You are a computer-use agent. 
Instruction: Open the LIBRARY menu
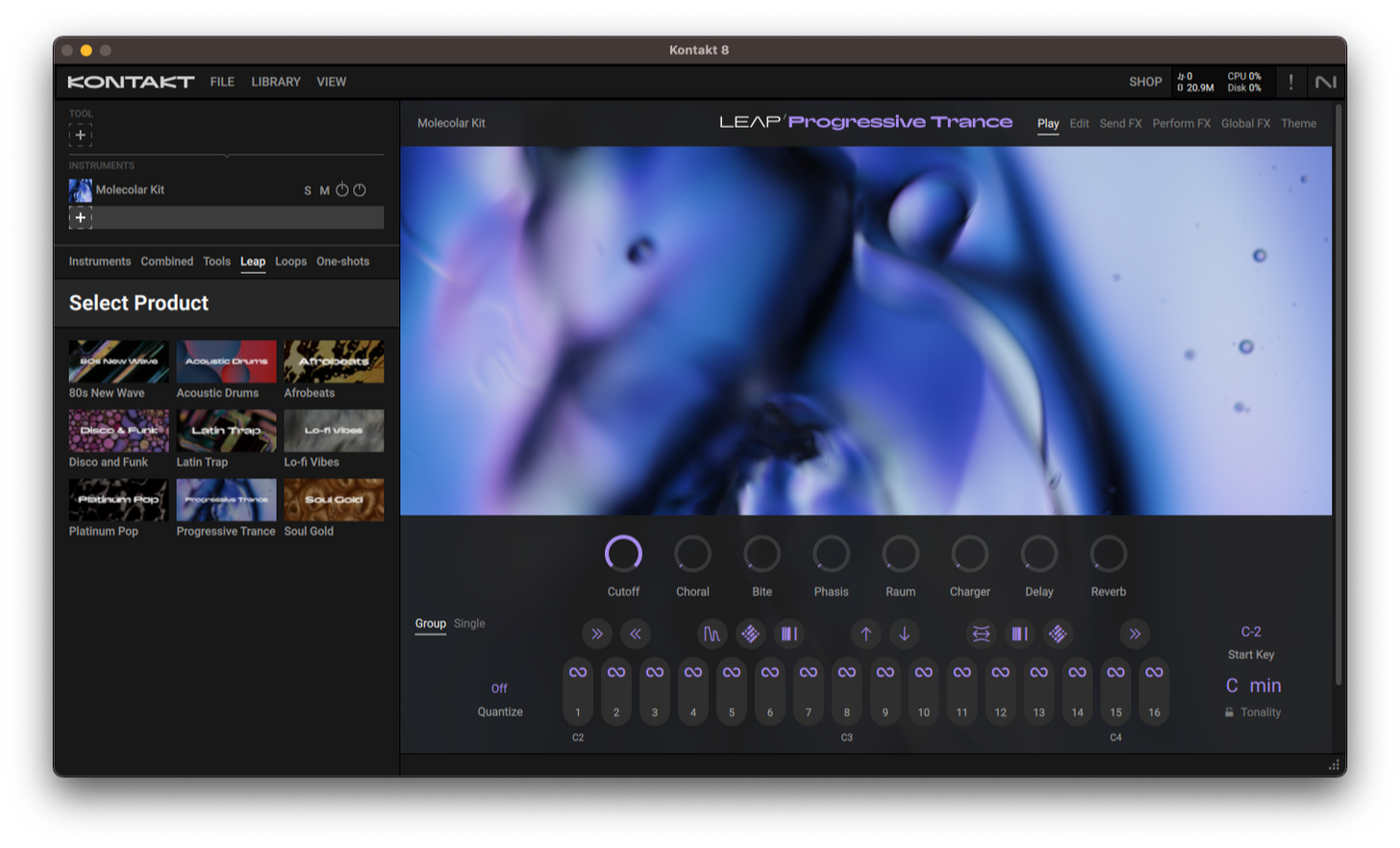pyautogui.click(x=276, y=82)
